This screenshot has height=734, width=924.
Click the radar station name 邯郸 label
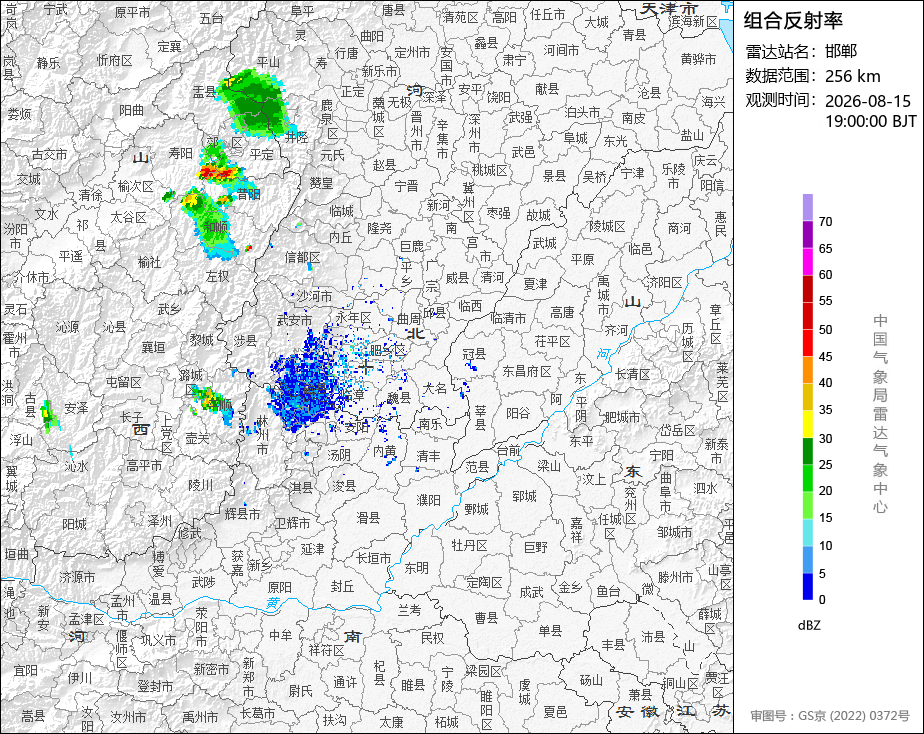coord(841,51)
